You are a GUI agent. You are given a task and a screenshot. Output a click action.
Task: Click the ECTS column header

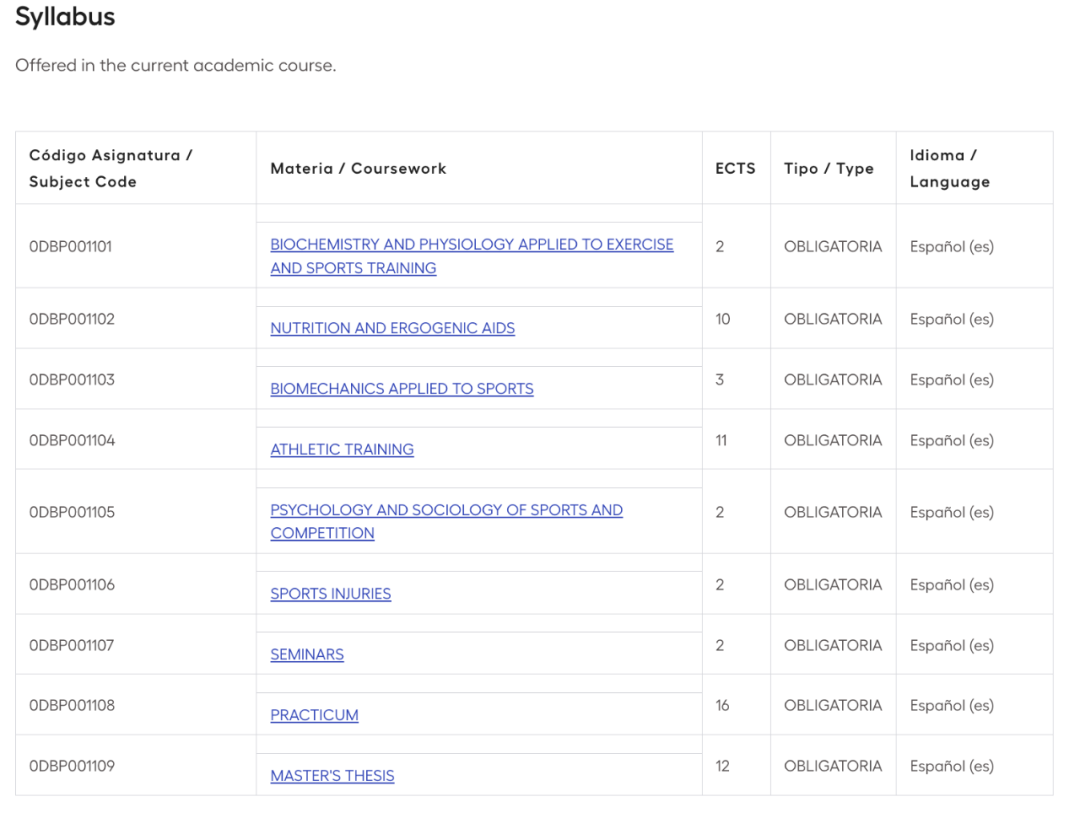[x=735, y=168]
